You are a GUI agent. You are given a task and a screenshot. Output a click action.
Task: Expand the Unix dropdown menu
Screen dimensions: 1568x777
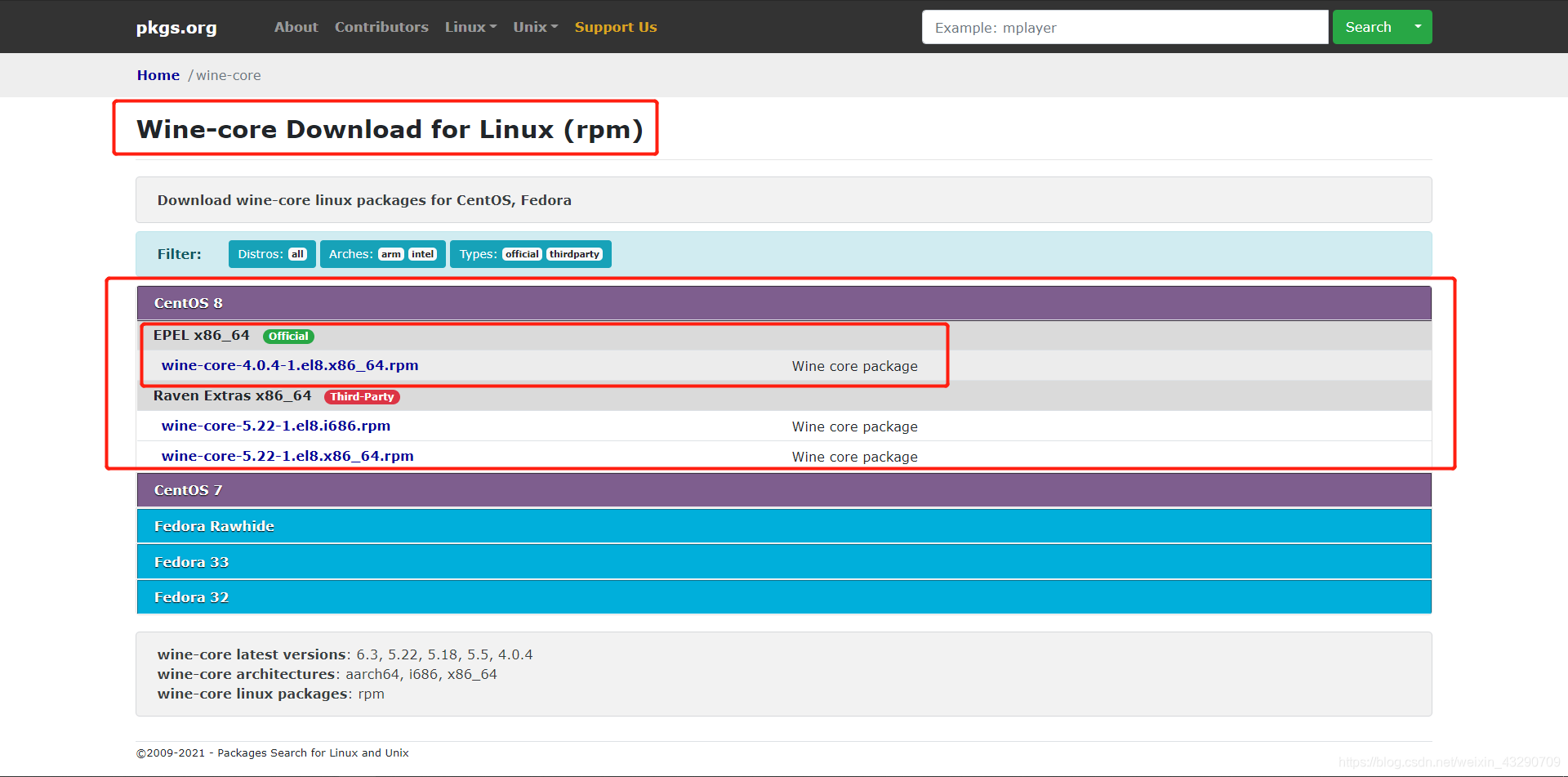point(535,27)
